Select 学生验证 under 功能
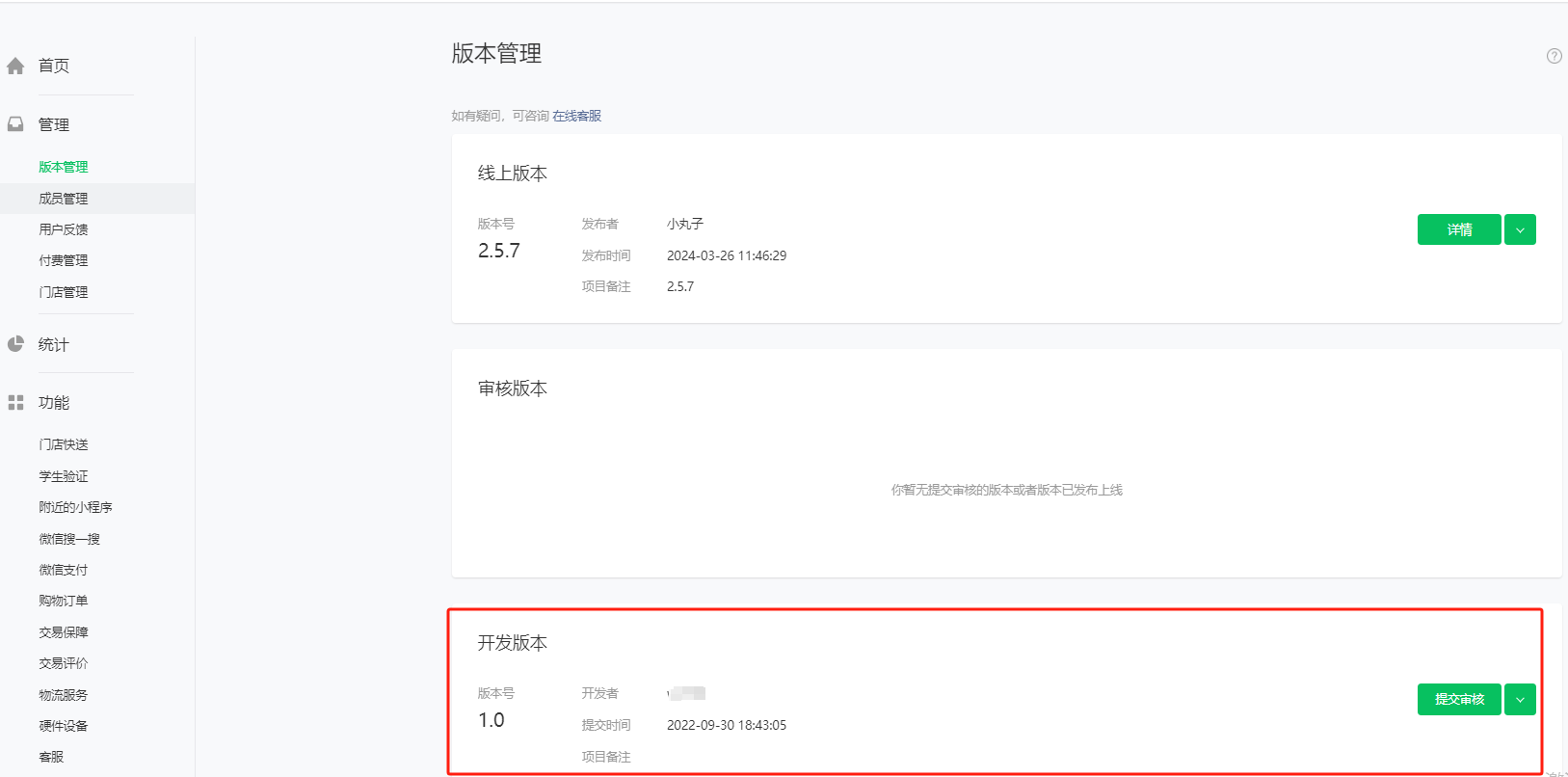 64,476
